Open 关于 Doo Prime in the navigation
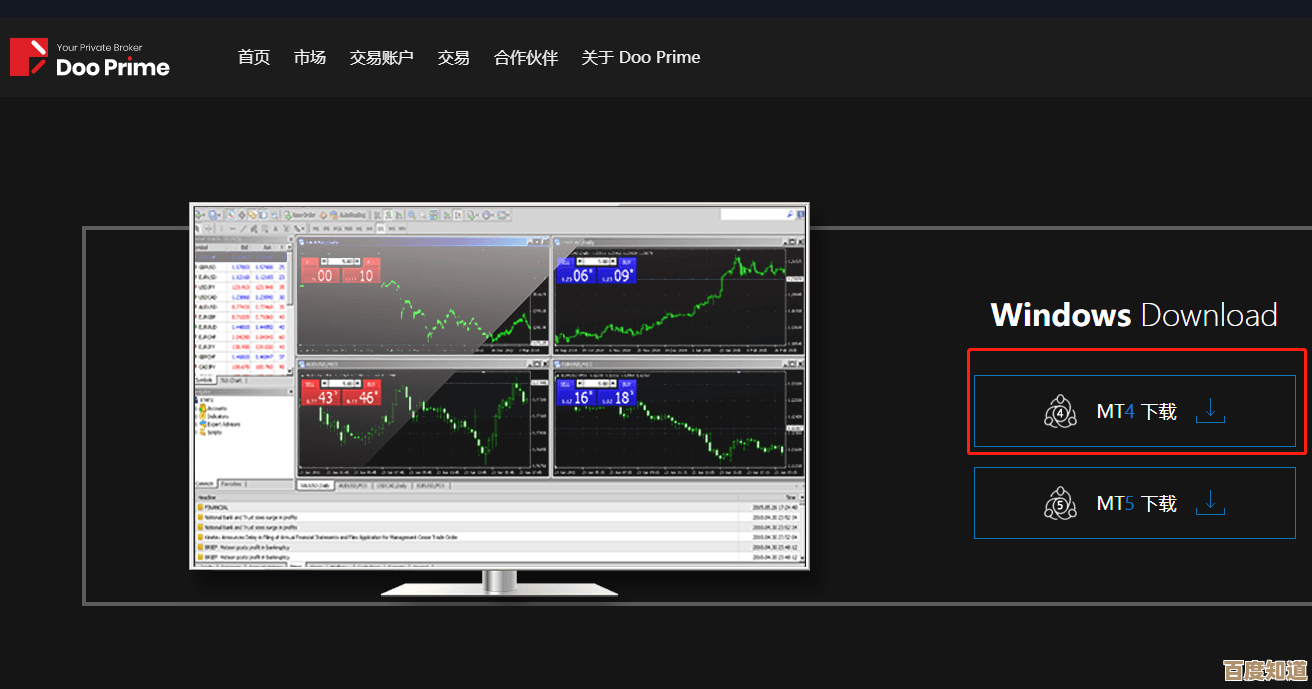Screen dimensions: 1312x689 point(641,58)
